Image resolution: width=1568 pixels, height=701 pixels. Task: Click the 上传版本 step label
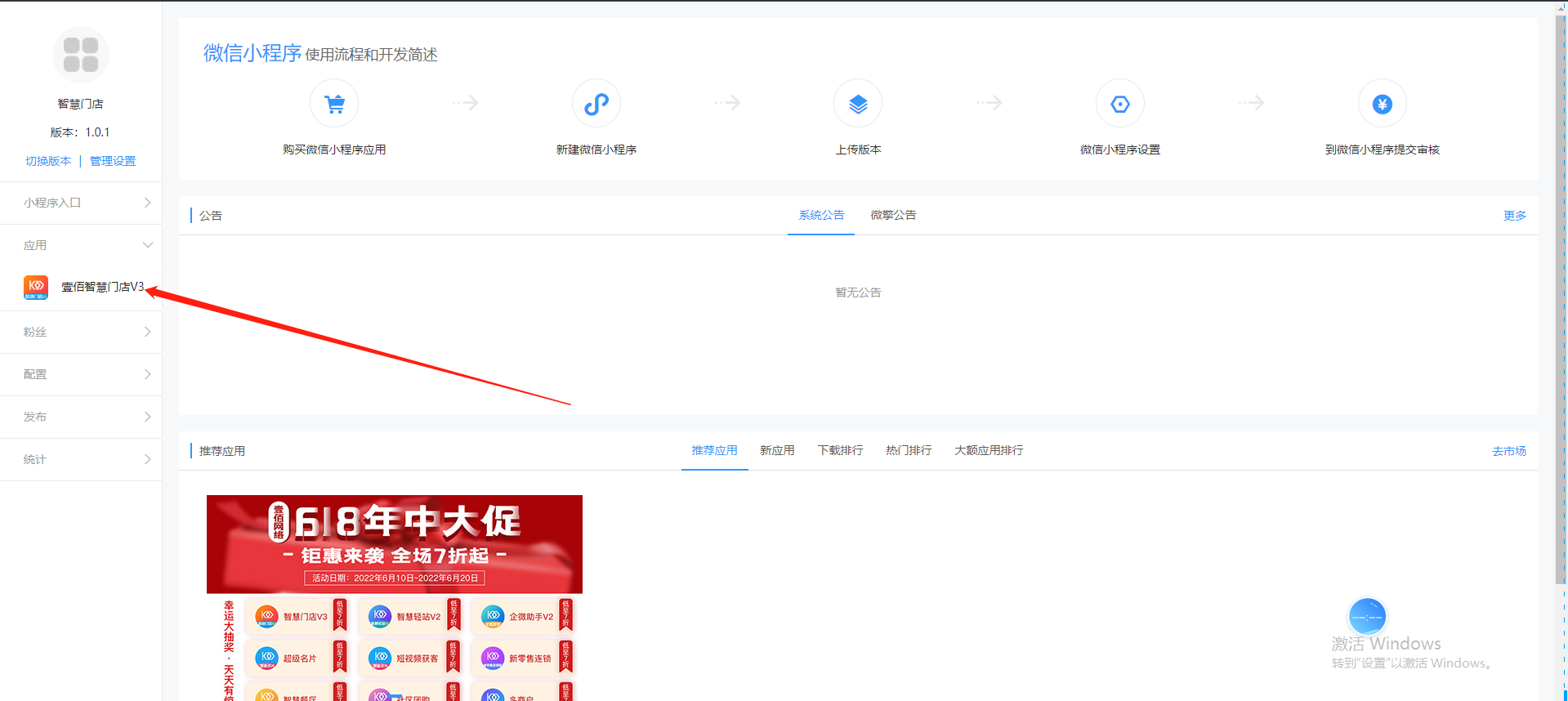point(858,150)
